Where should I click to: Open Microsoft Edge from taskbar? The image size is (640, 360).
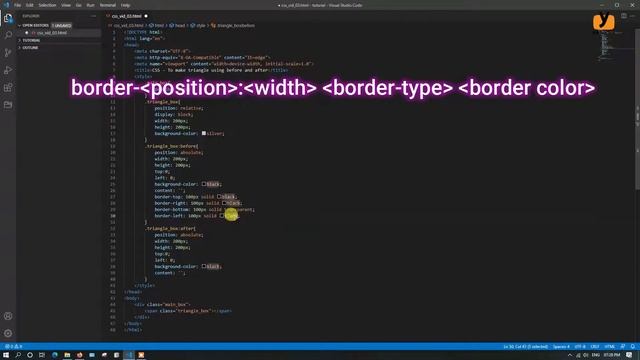point(55,355)
